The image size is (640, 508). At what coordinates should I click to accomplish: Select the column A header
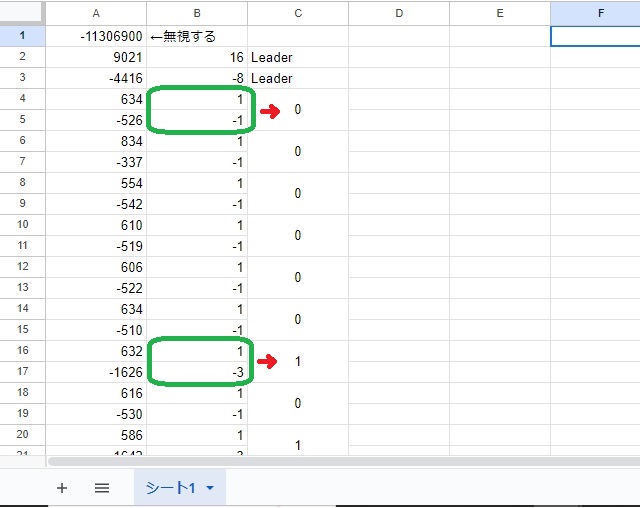point(95,13)
